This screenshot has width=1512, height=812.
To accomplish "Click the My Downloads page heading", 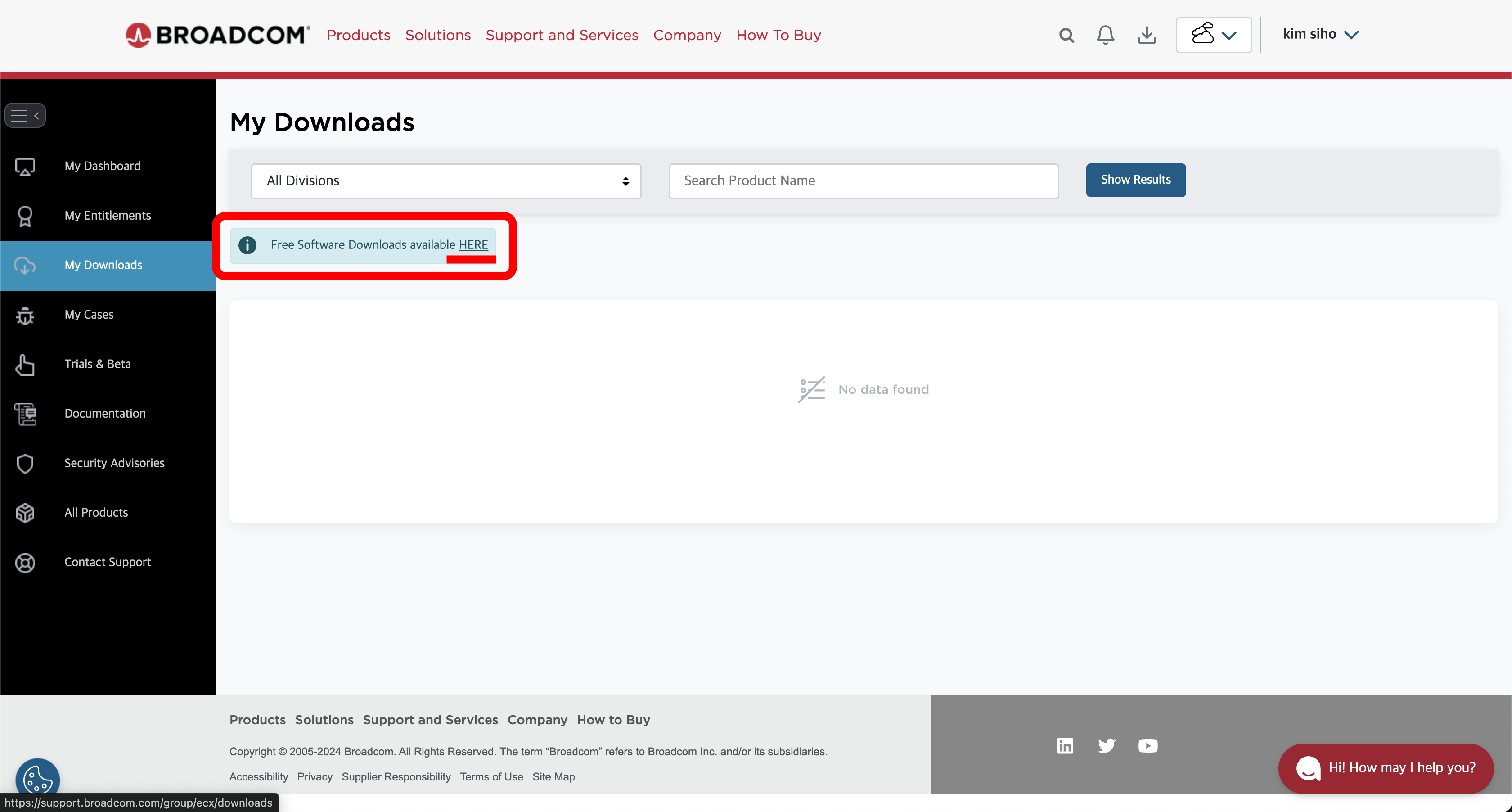I will pos(322,122).
